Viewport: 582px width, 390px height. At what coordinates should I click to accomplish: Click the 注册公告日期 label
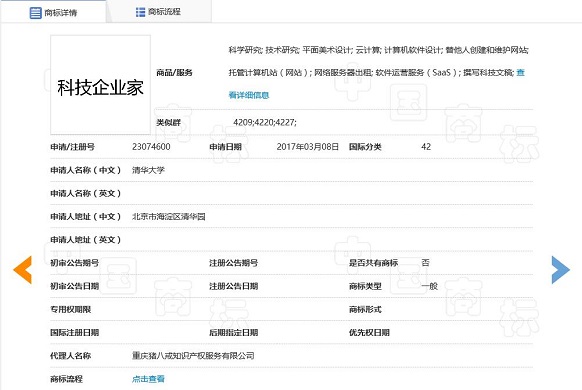coord(233,286)
